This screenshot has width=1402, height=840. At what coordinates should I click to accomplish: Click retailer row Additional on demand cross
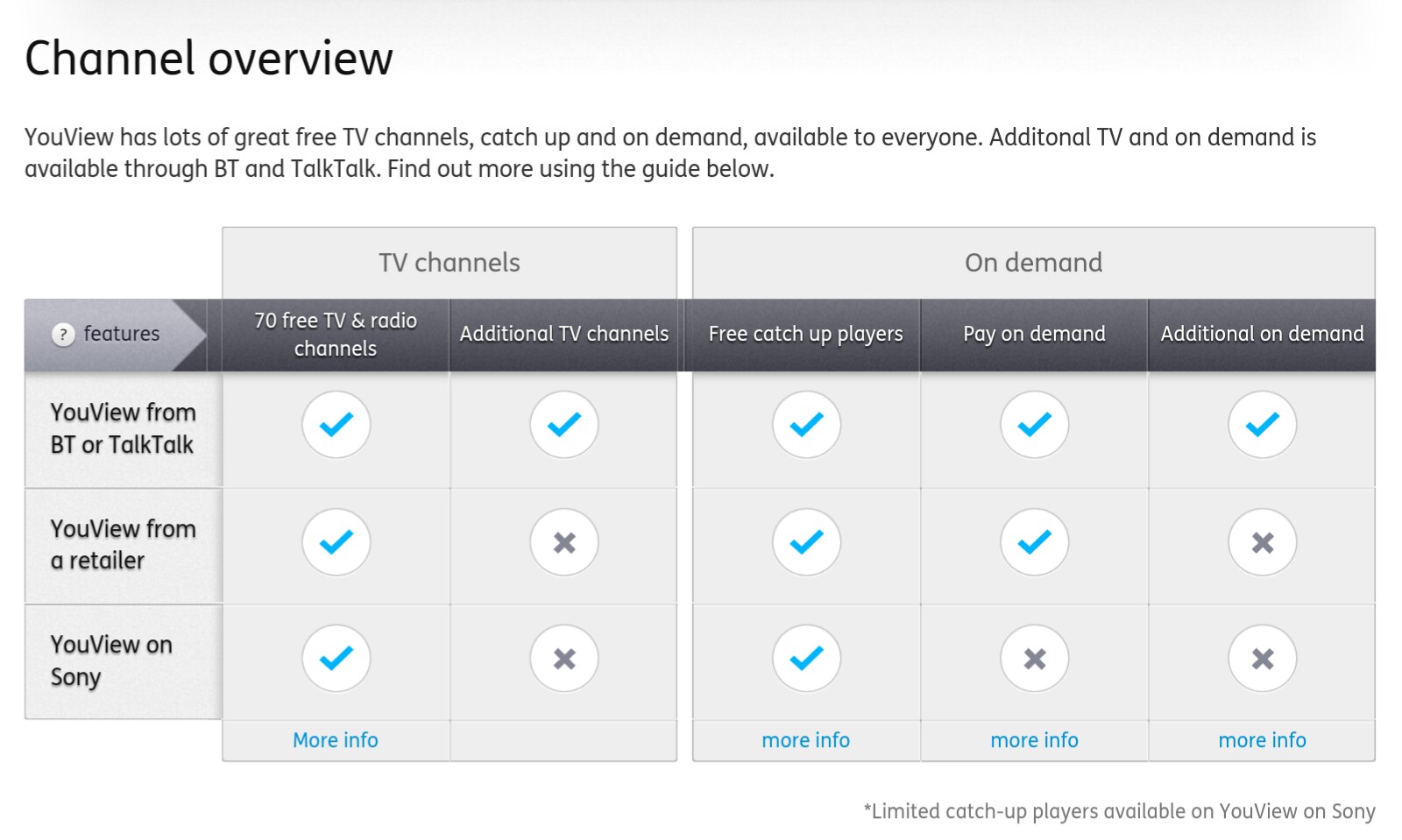pos(1262,543)
